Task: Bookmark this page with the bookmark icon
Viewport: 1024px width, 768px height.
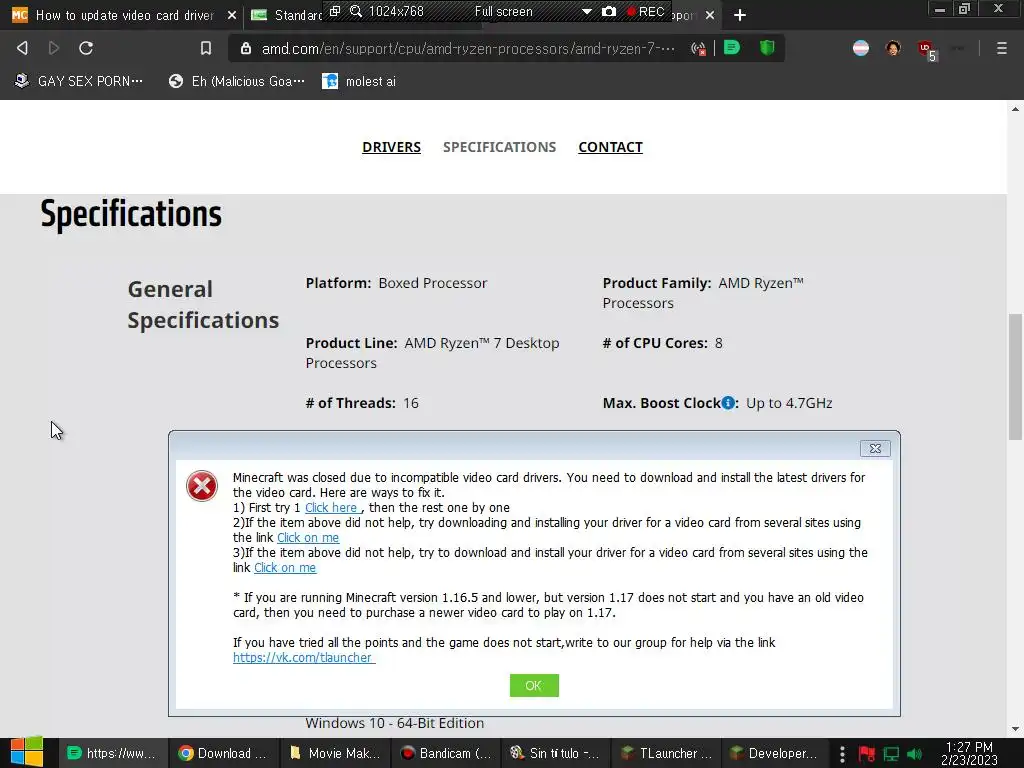Action: [x=206, y=48]
